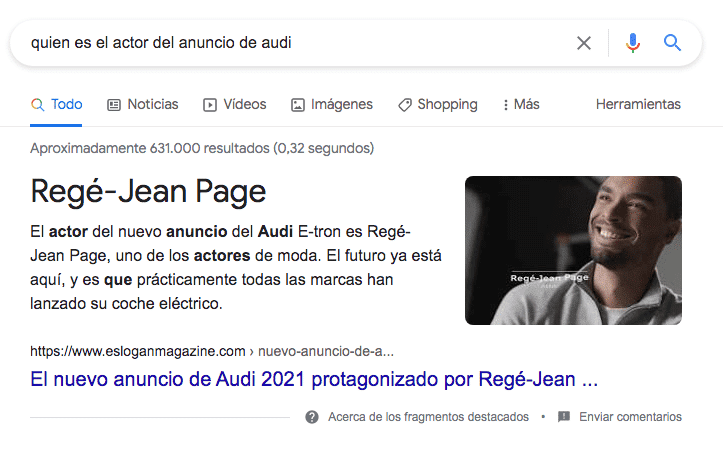Click the three-dot icon beside Más

[x=506, y=105]
